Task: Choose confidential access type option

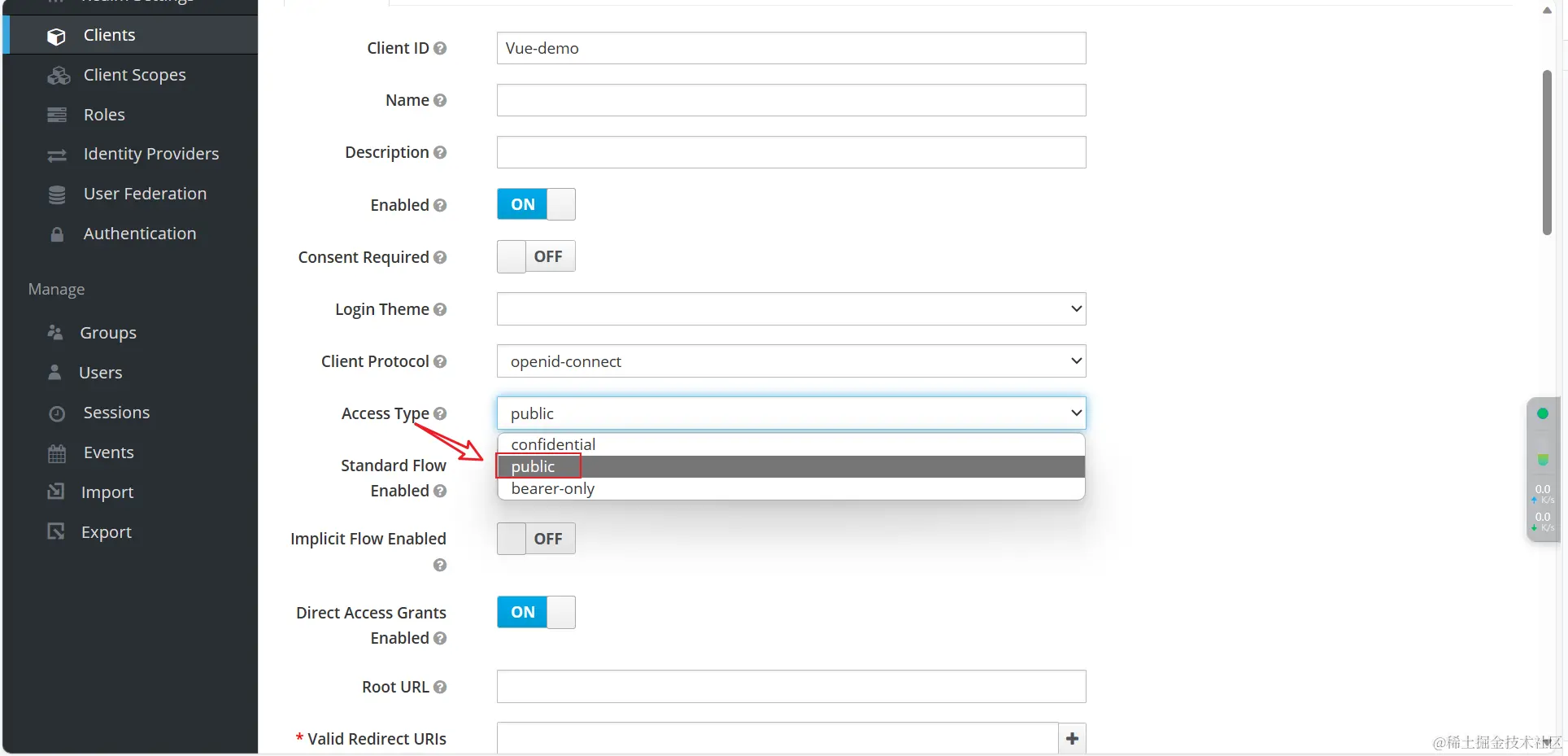Action: click(791, 444)
